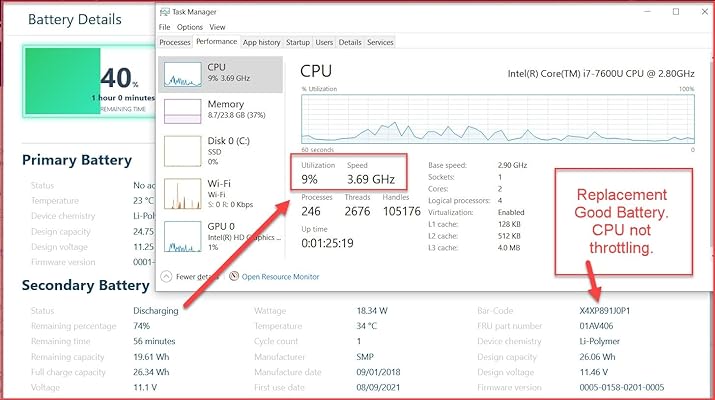Viewport: 715px width, 400px height.
Task: Select the Disk 0 (C:) thumbnail graph
Action: pyautogui.click(x=182, y=151)
